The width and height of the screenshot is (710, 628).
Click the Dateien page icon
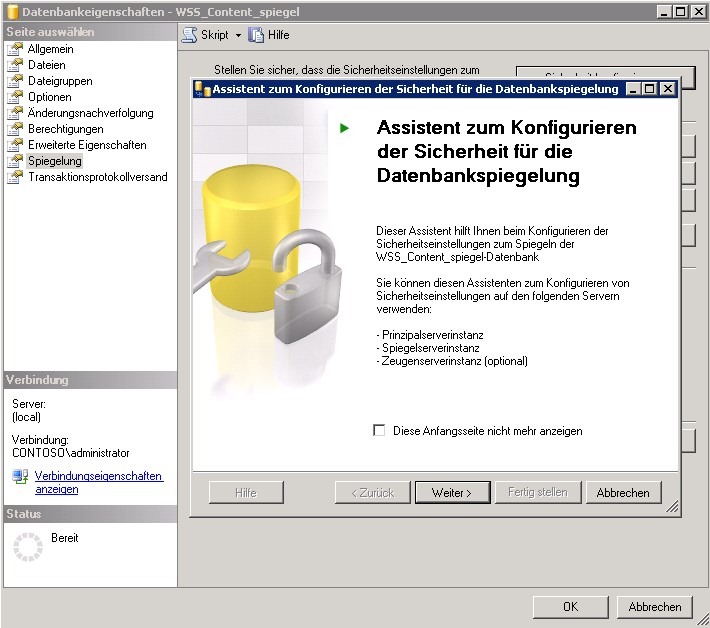(15, 65)
